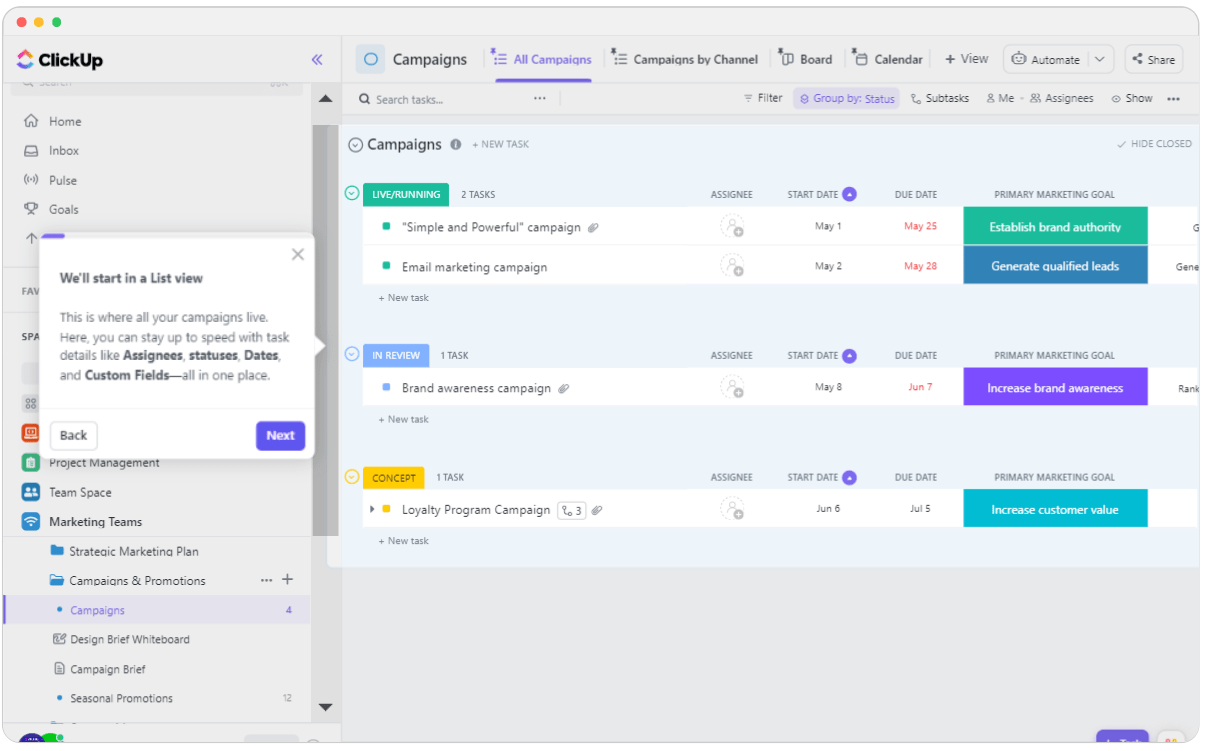1206x751 pixels.
Task: Toggle the Subtasks display option
Action: [940, 98]
